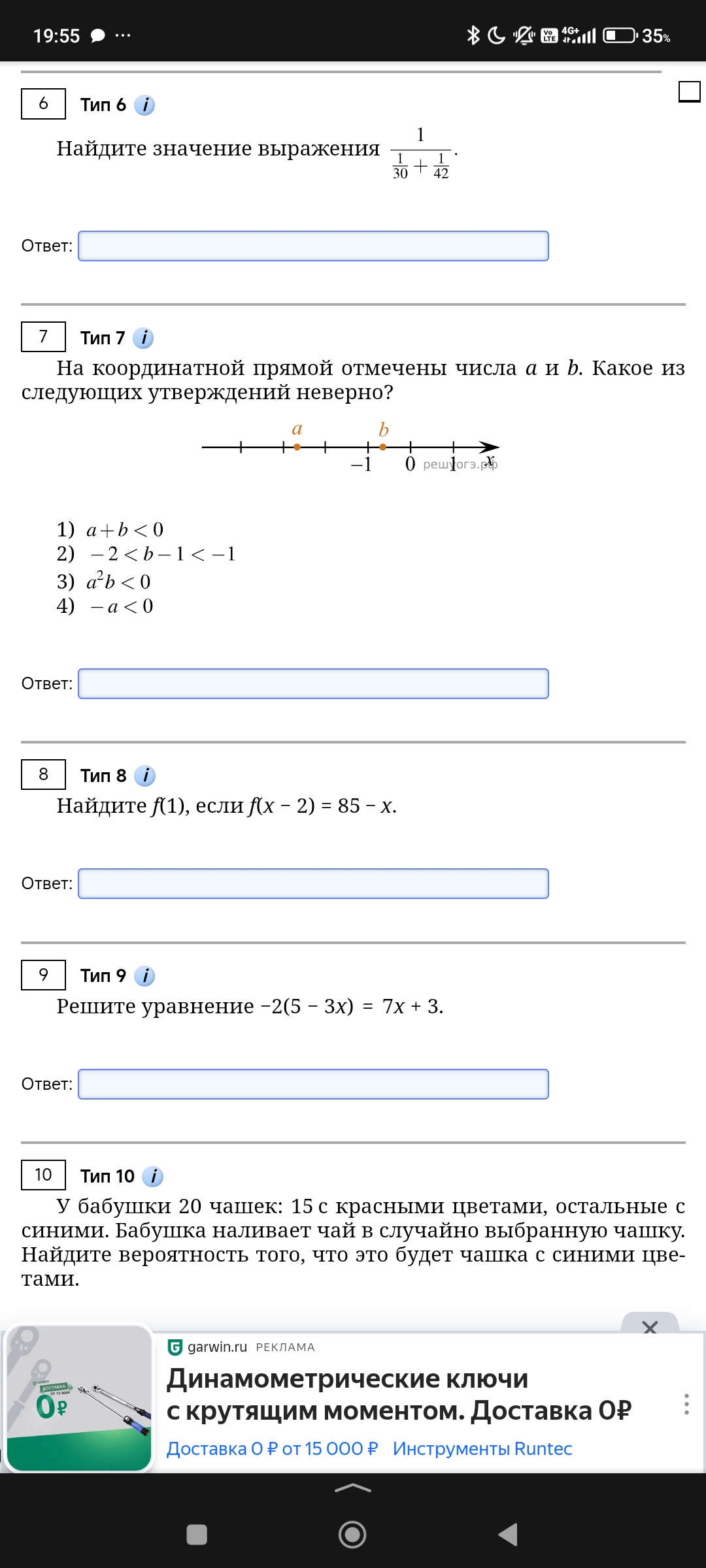Viewport: 706px width, 1568px height.
Task: Open the info icon next to Тип 8
Action: coord(144,776)
